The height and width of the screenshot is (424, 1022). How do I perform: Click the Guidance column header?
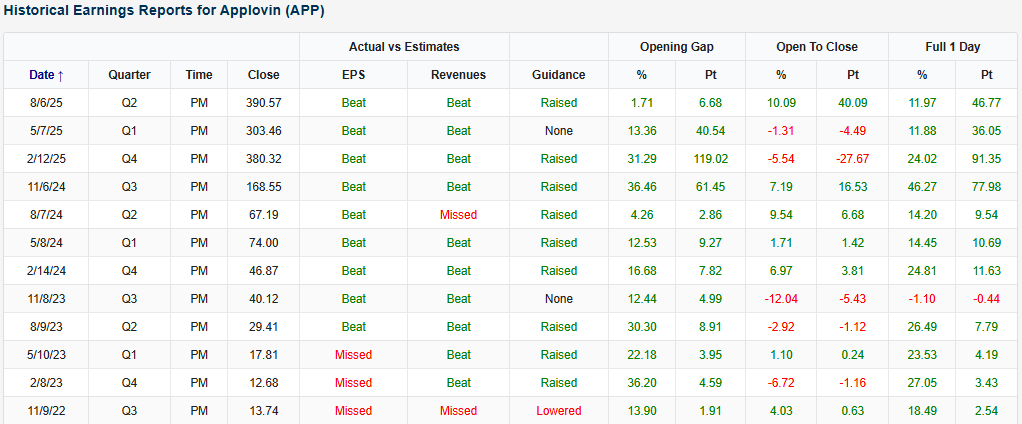558,75
